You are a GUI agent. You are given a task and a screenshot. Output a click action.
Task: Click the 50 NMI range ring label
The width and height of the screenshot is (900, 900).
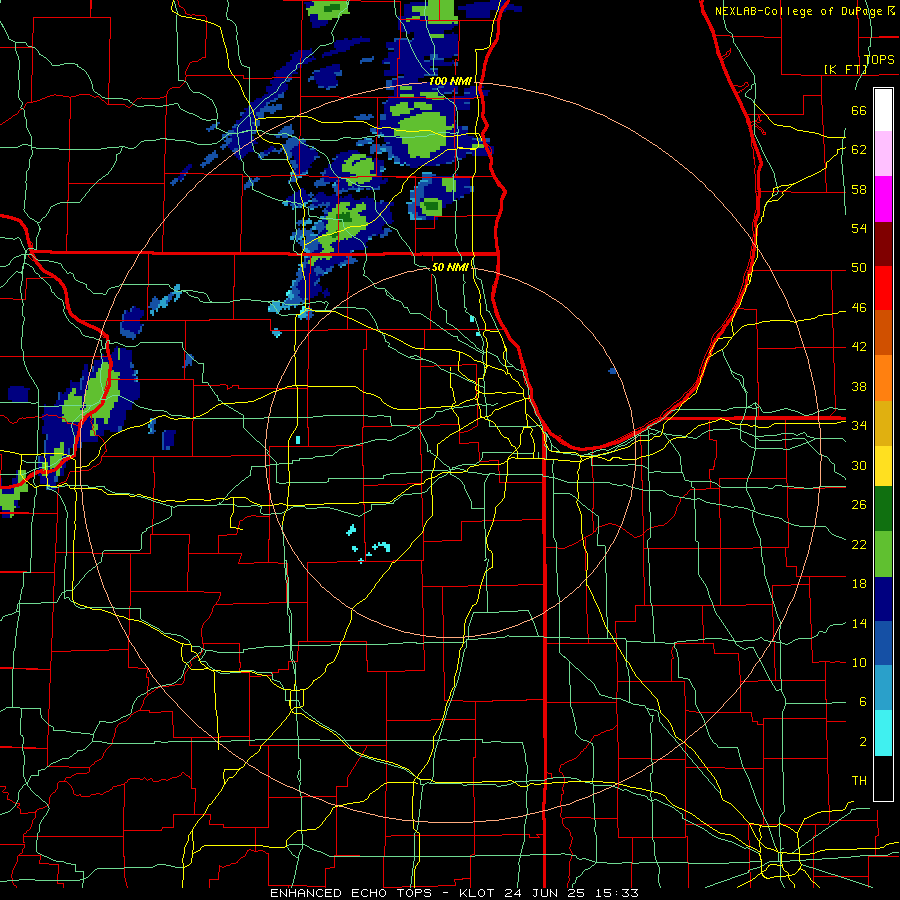[x=450, y=267]
